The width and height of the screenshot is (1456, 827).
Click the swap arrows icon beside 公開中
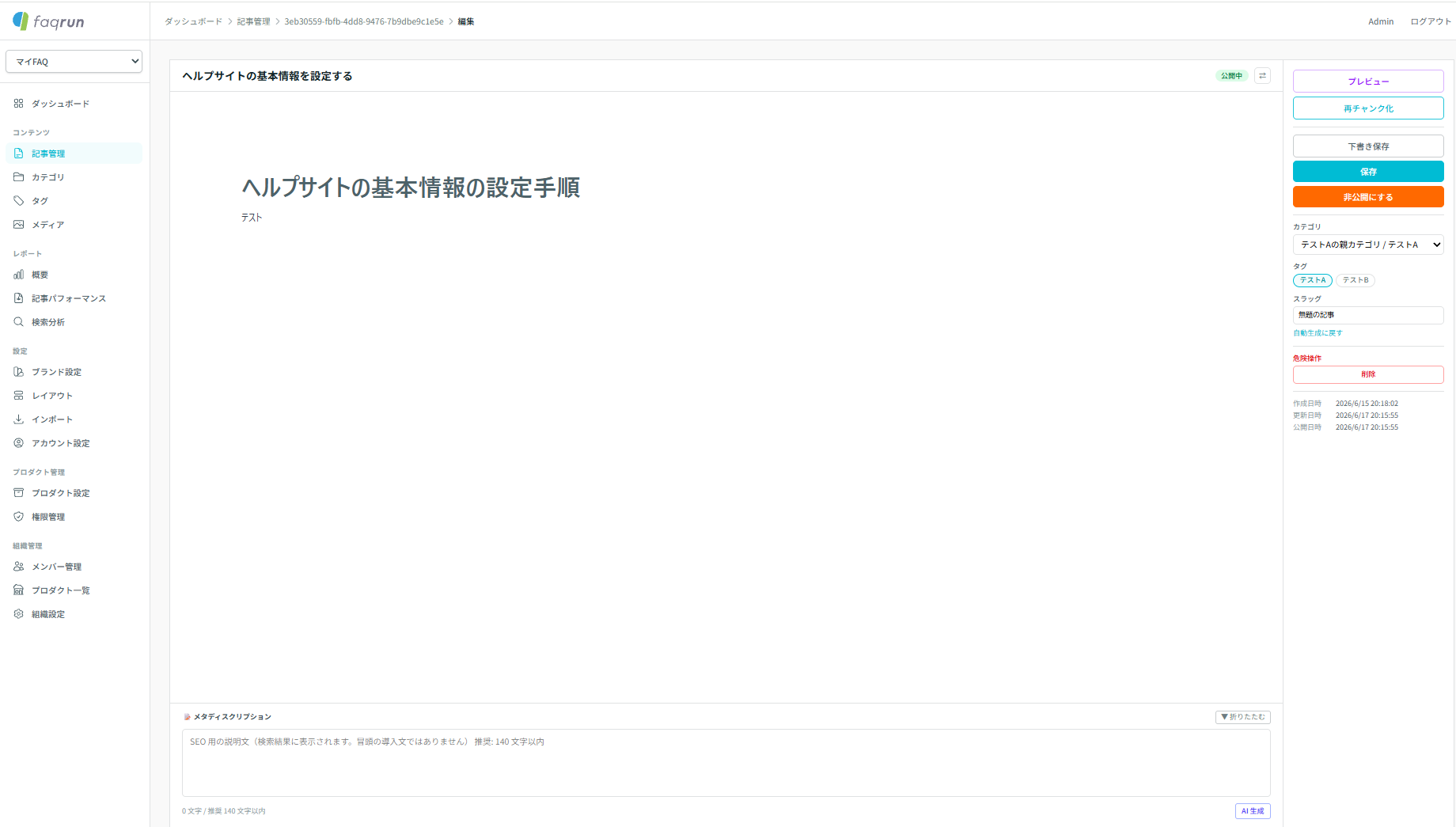pos(1262,76)
